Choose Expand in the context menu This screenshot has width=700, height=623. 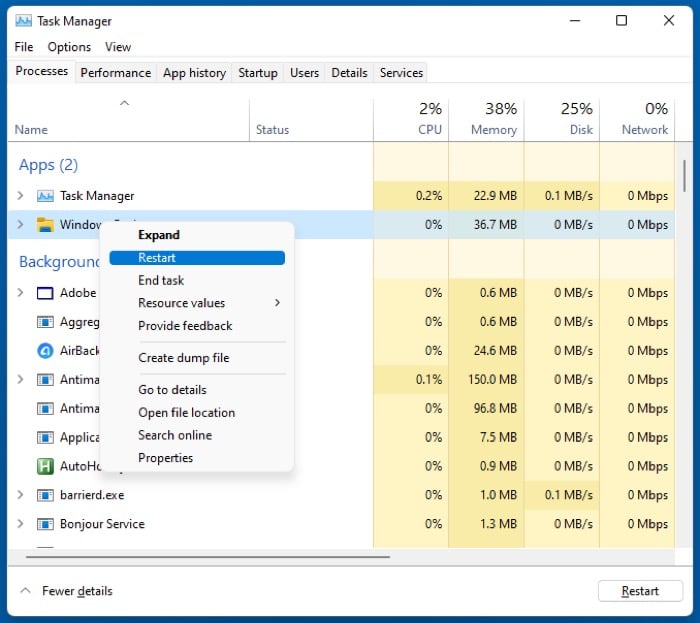pyautogui.click(x=197, y=235)
